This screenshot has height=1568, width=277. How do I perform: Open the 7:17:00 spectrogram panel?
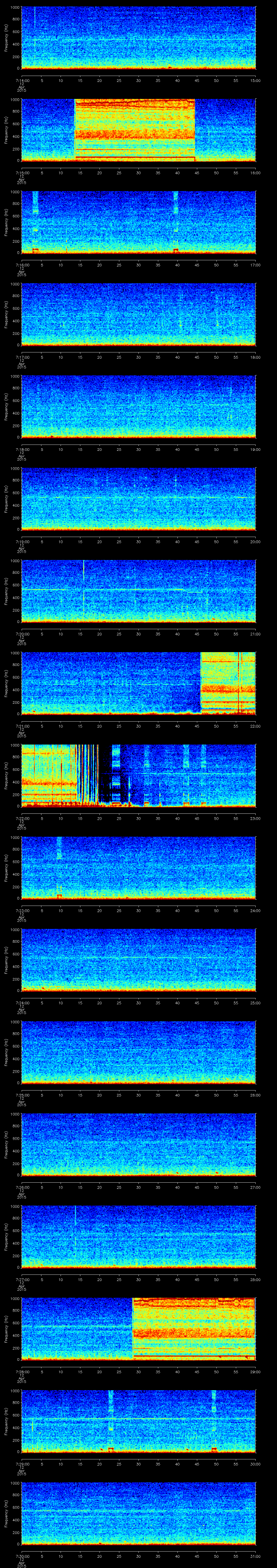[x=139, y=314]
